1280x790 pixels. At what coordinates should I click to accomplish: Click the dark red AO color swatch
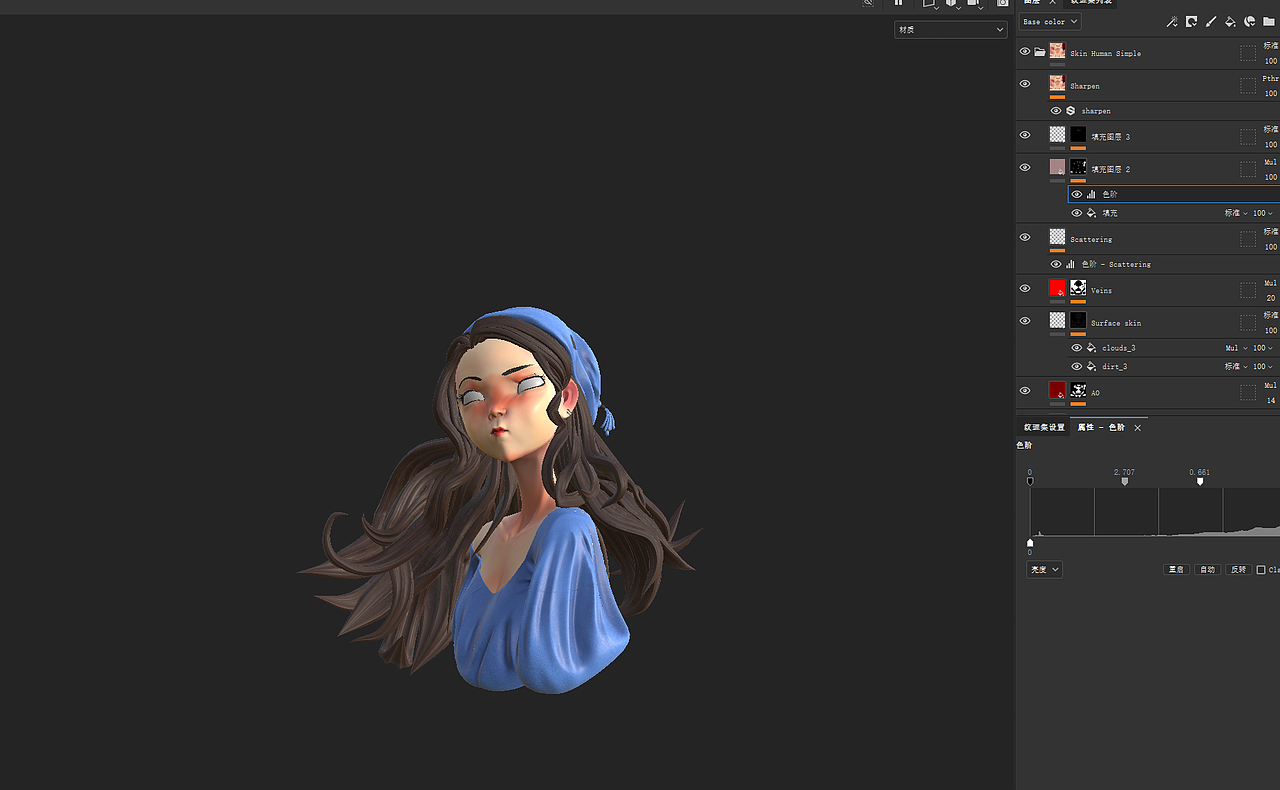tap(1057, 390)
